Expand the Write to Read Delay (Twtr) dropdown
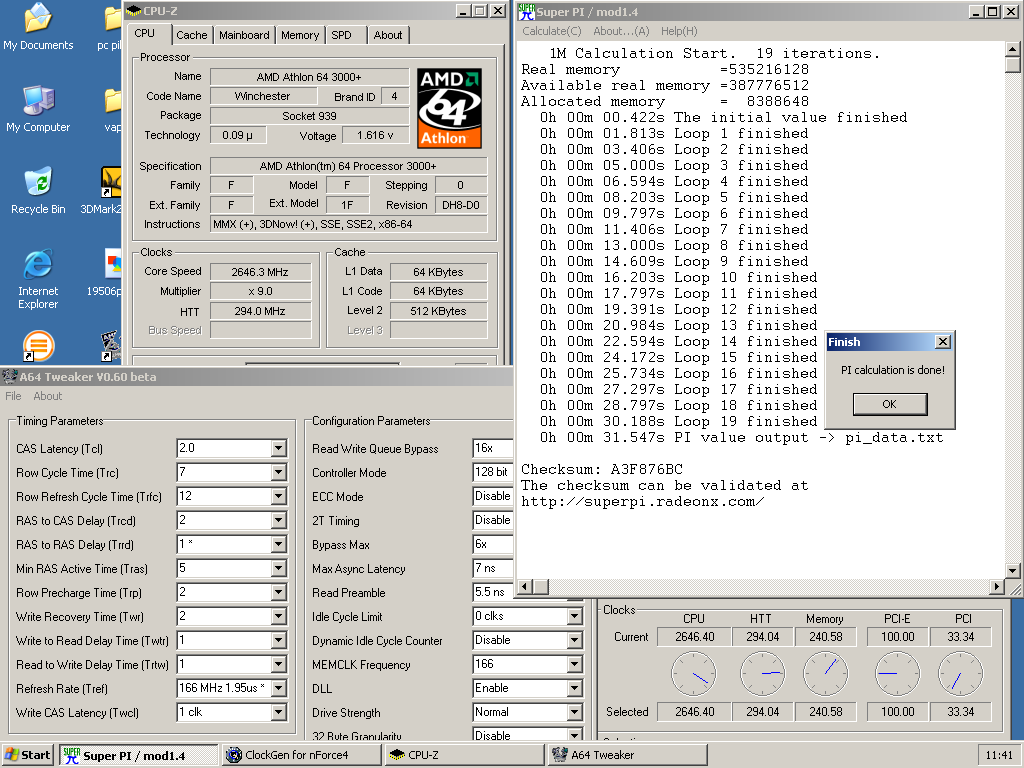The height and width of the screenshot is (768, 1024). 279,641
